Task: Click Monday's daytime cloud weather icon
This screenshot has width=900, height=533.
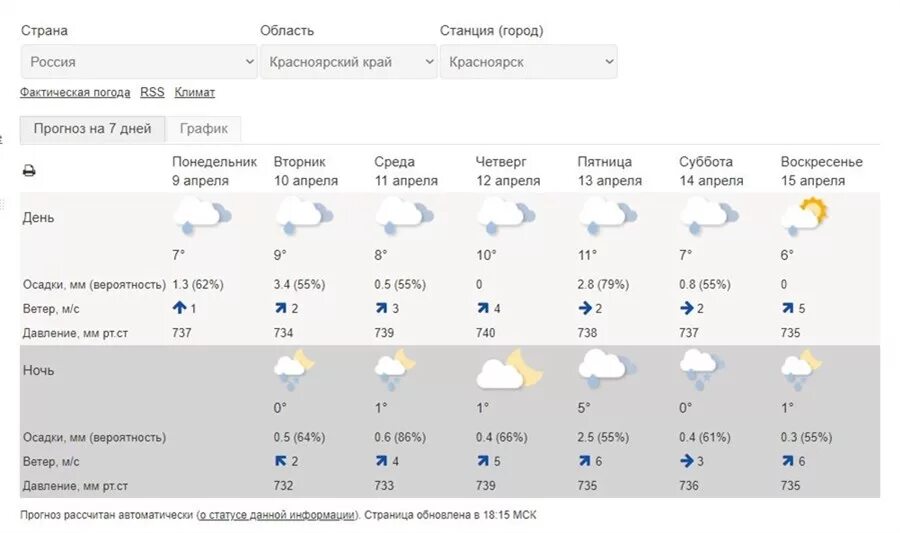Action: [202, 216]
